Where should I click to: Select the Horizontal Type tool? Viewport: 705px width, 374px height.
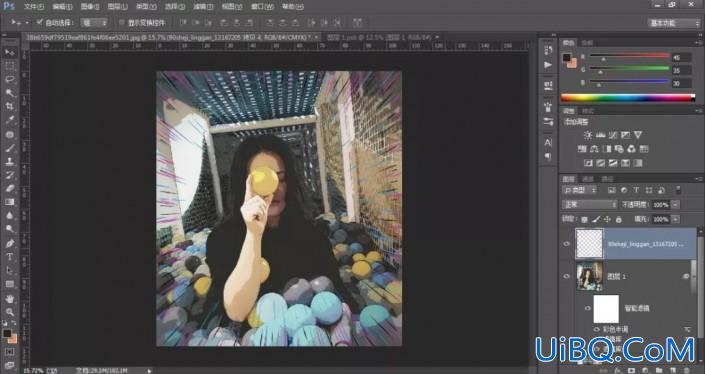[9, 257]
